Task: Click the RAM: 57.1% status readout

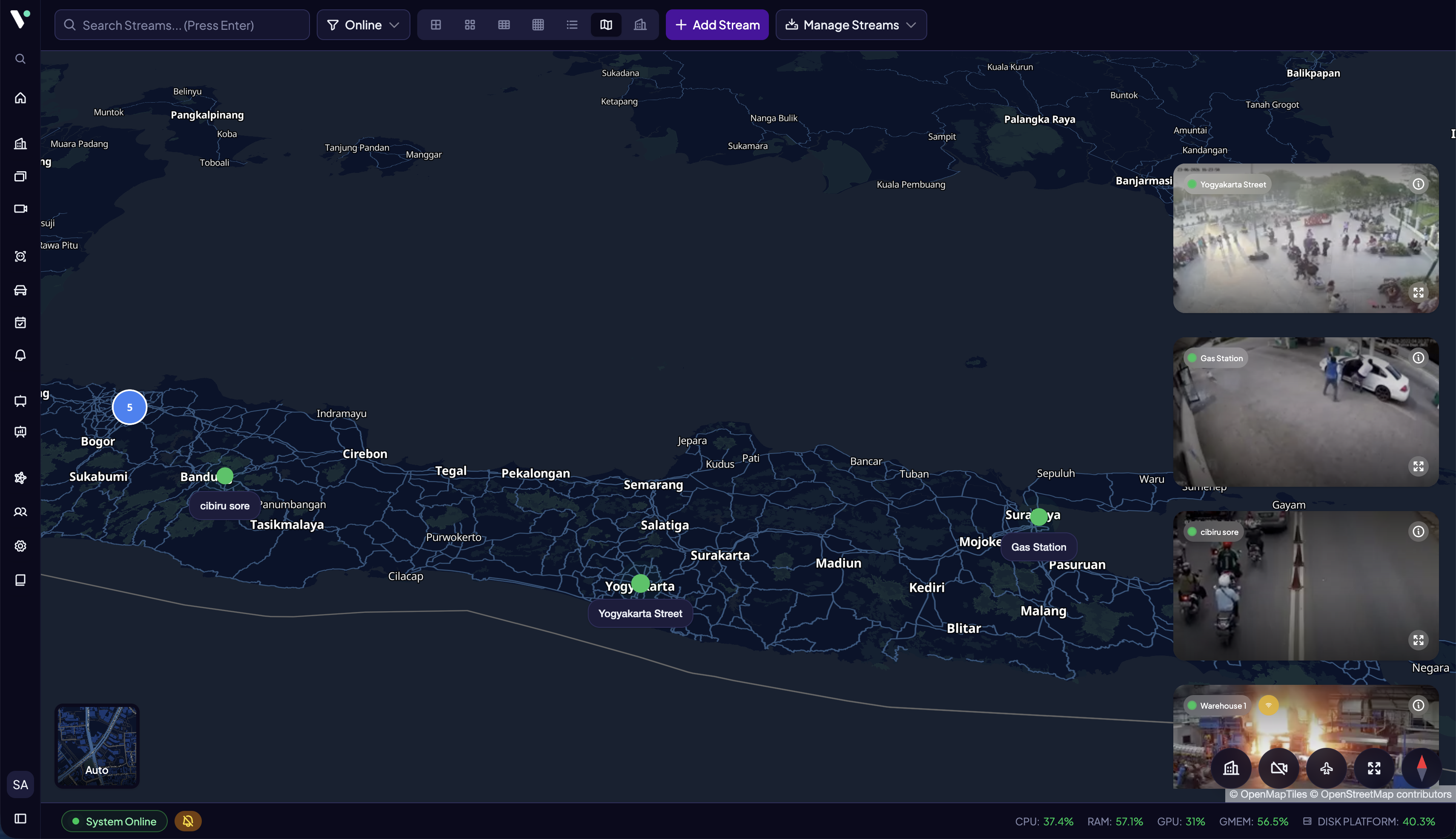Action: (1115, 822)
